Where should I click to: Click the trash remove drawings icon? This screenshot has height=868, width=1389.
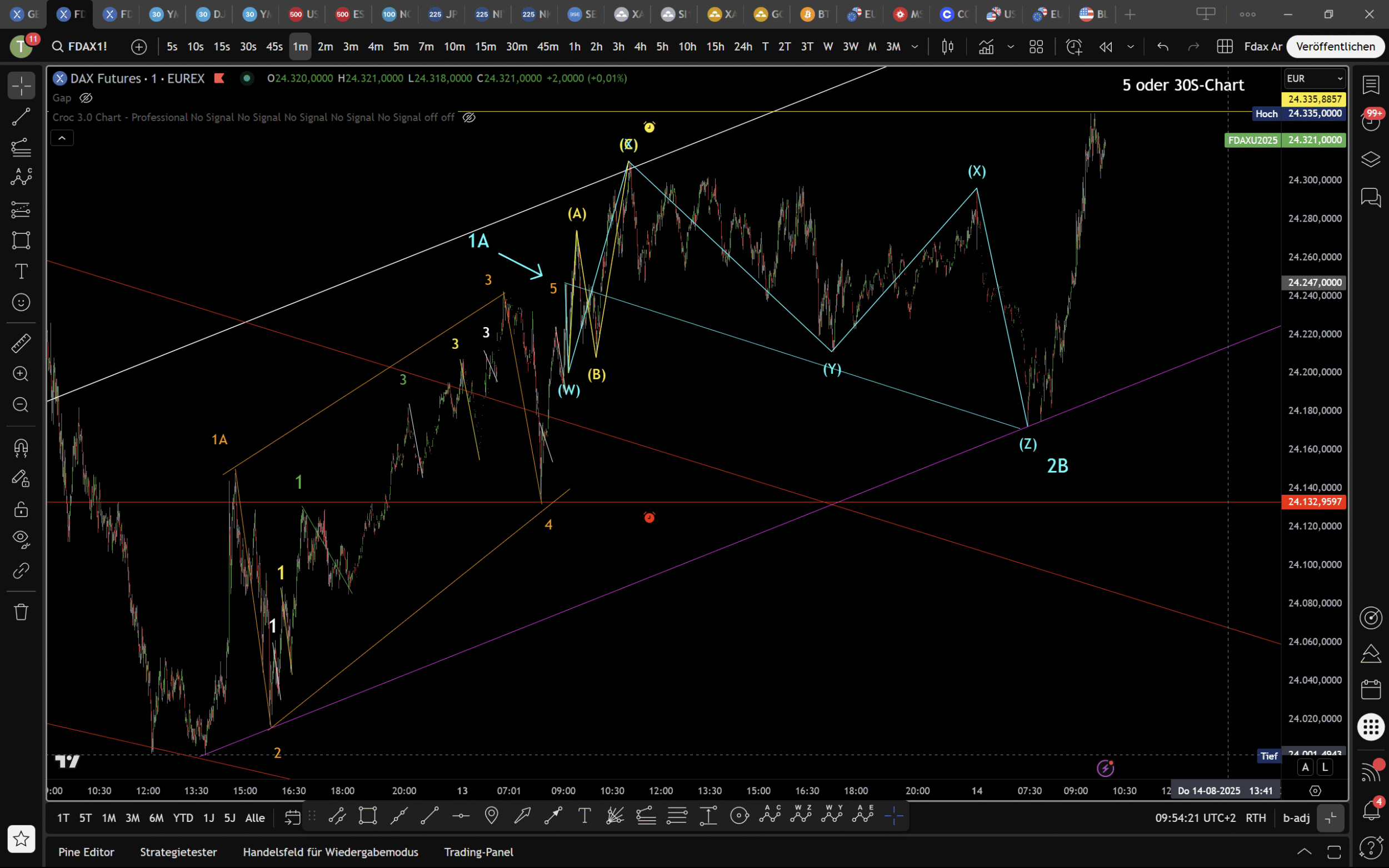(21, 612)
